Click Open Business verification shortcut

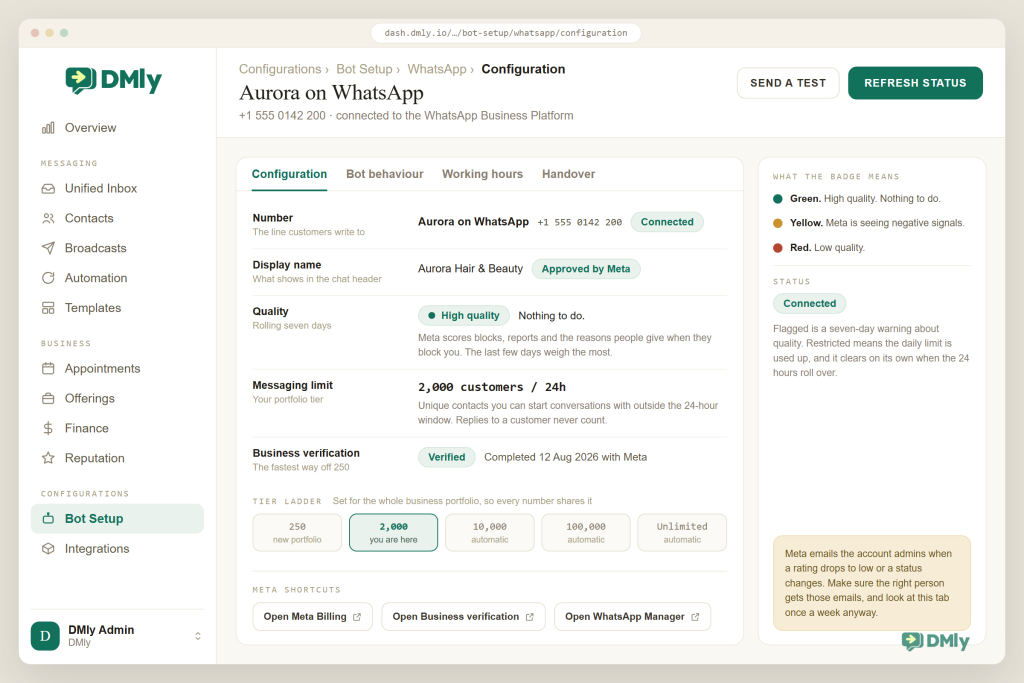pos(463,617)
